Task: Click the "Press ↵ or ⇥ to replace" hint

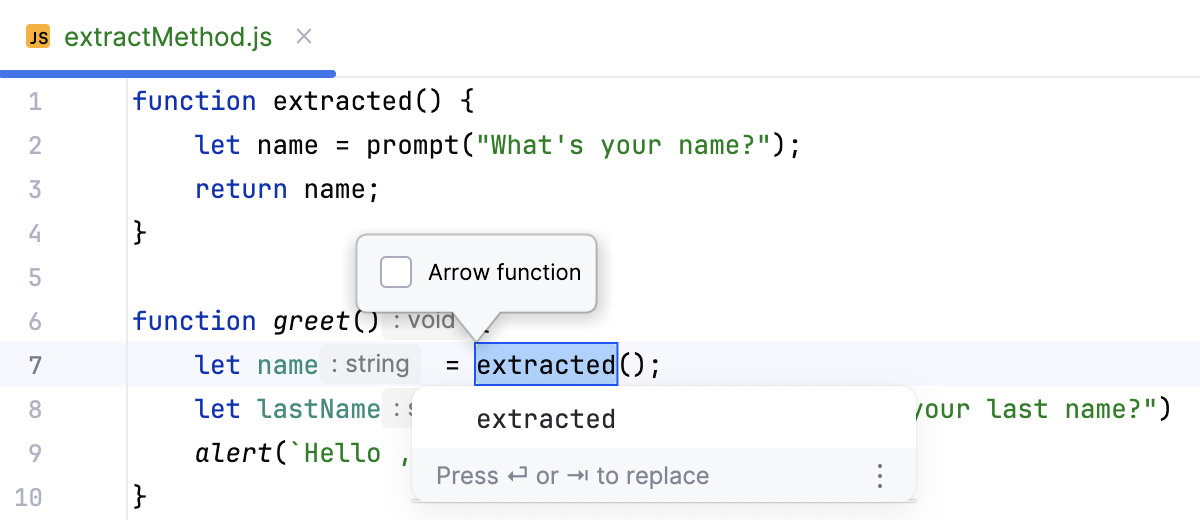Action: [x=572, y=476]
